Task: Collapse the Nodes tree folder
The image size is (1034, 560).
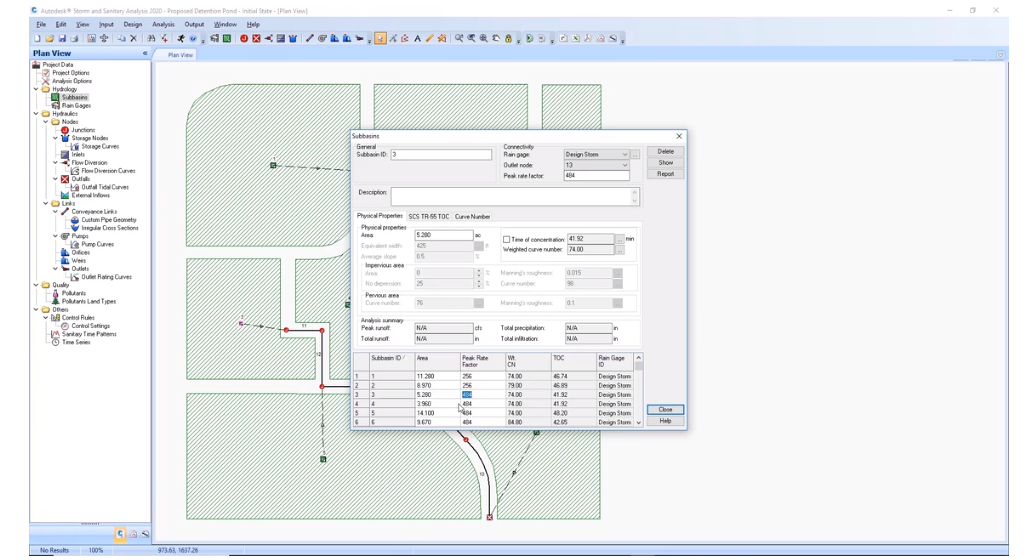Action: [46, 122]
